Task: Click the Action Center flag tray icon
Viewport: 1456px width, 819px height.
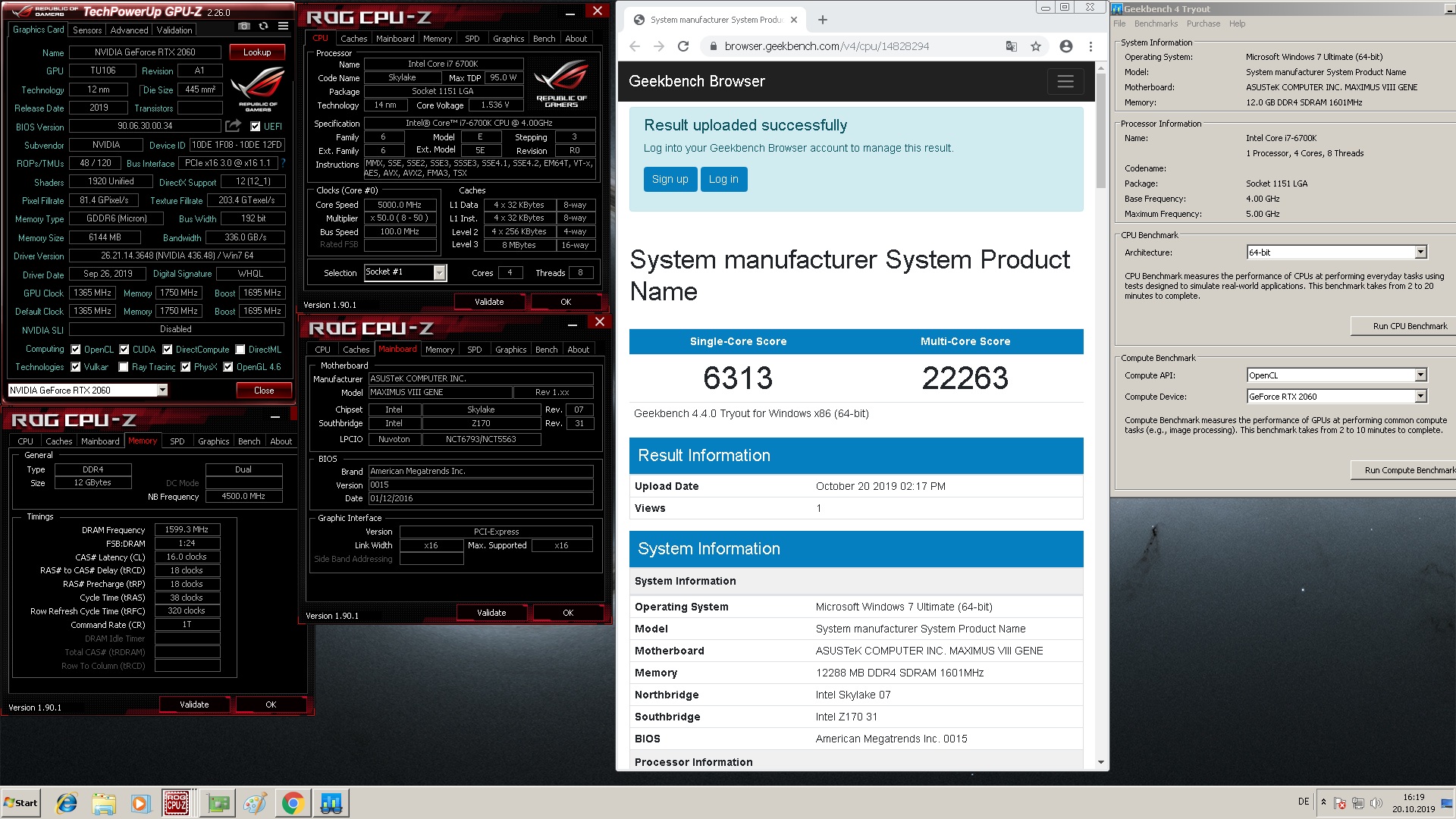Action: (x=1340, y=803)
